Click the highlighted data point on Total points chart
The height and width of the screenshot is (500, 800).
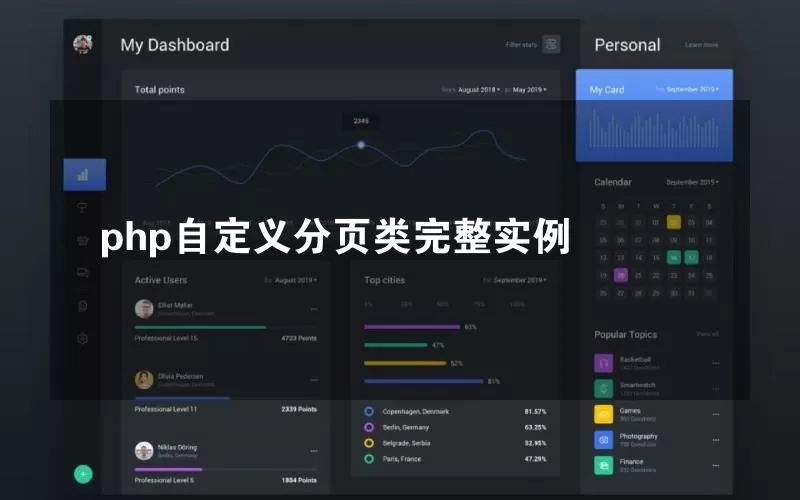[361, 145]
